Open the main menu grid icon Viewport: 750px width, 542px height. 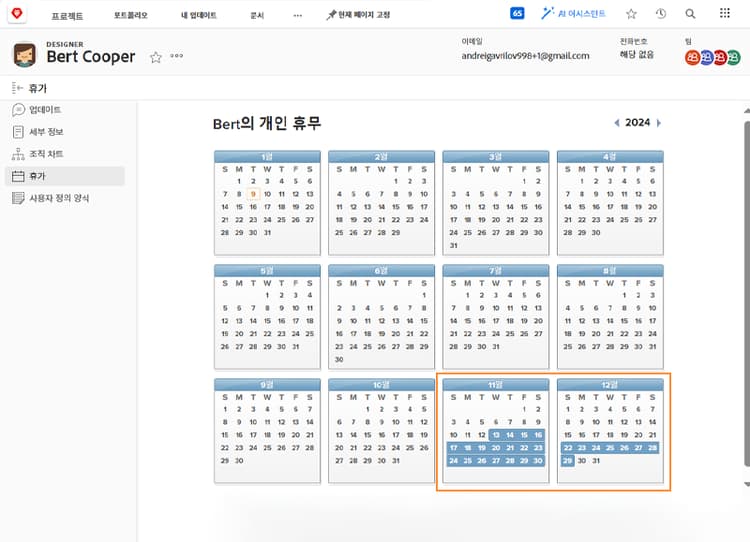pos(725,13)
